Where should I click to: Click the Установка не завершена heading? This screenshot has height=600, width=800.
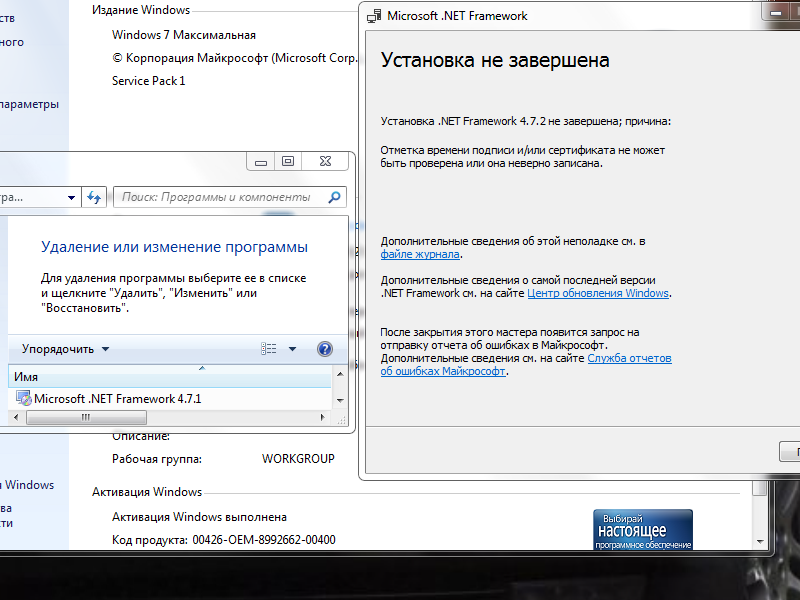pos(495,60)
